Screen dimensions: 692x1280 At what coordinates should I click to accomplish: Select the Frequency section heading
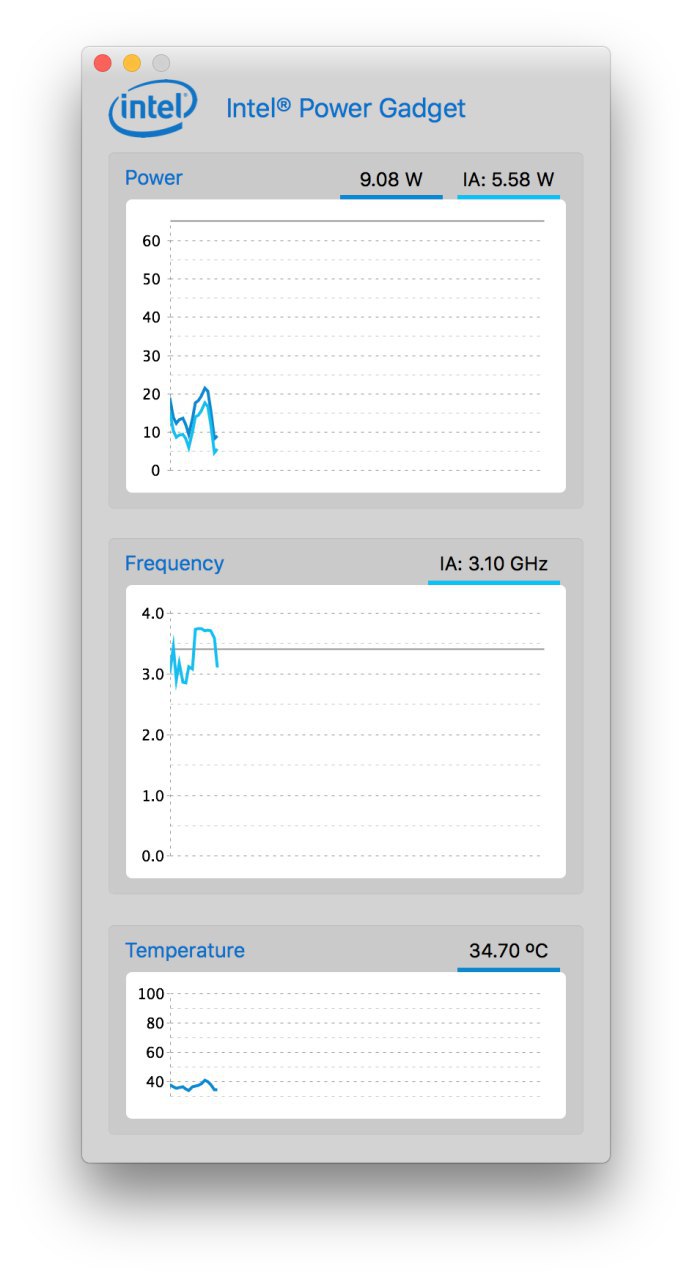click(x=174, y=564)
